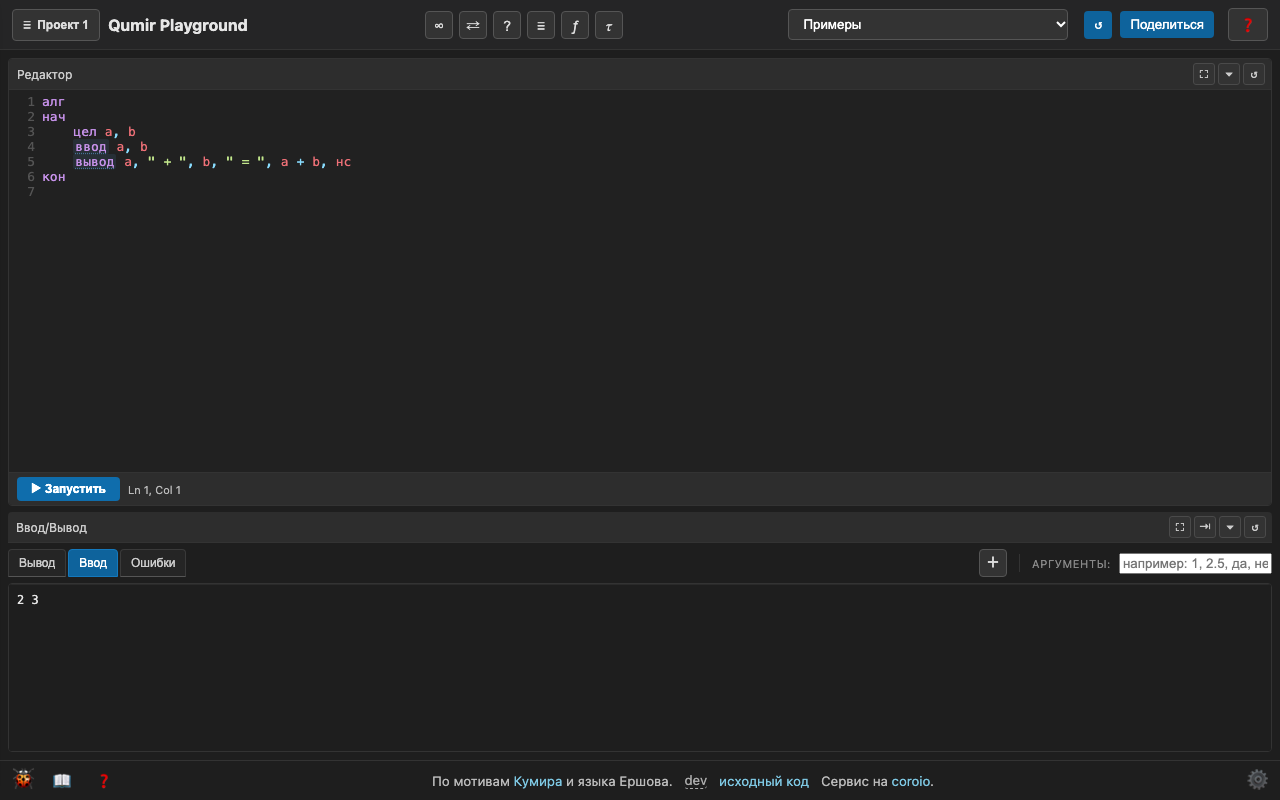Image resolution: width=1280 pixels, height=800 pixels.
Task: Open the Примеры examples dropdown
Action: click(x=928, y=25)
